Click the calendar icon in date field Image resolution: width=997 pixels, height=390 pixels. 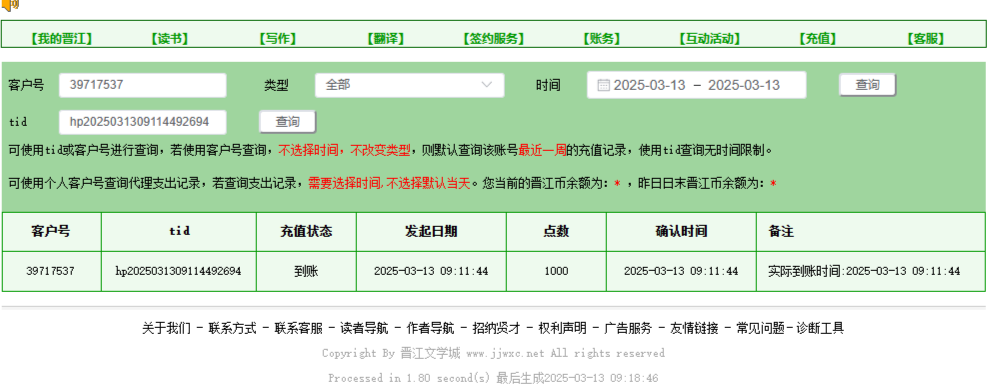pyautogui.click(x=603, y=85)
